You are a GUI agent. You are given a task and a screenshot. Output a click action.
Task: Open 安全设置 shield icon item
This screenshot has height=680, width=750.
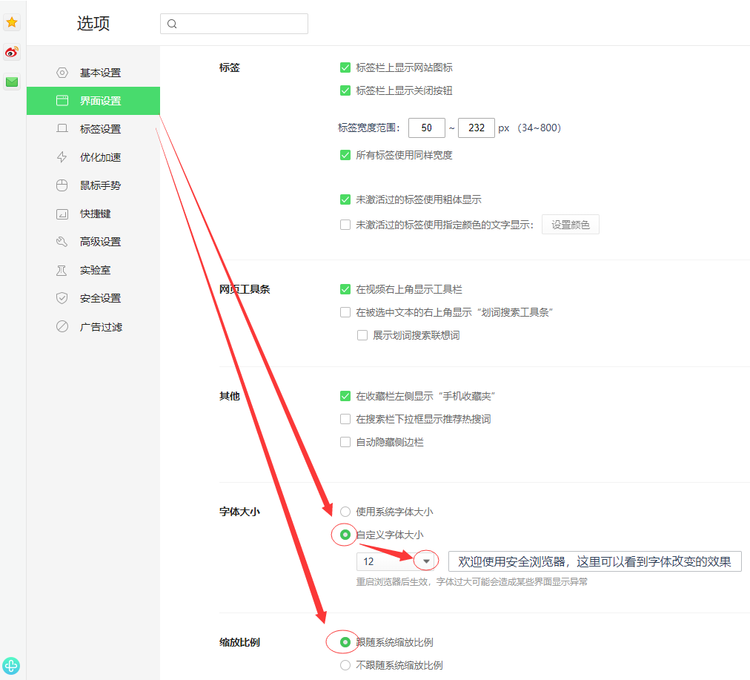point(62,298)
